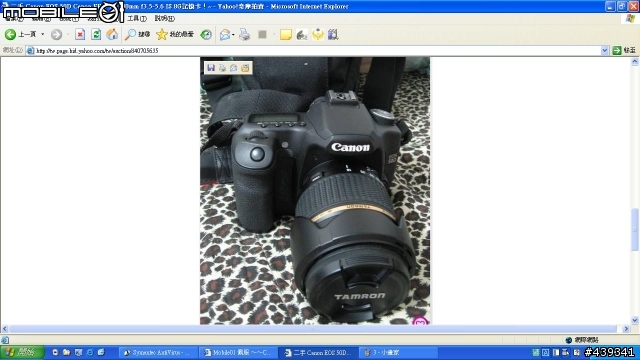Switch to the 3 - 小畫家 Paint taskbar window

[398, 353]
